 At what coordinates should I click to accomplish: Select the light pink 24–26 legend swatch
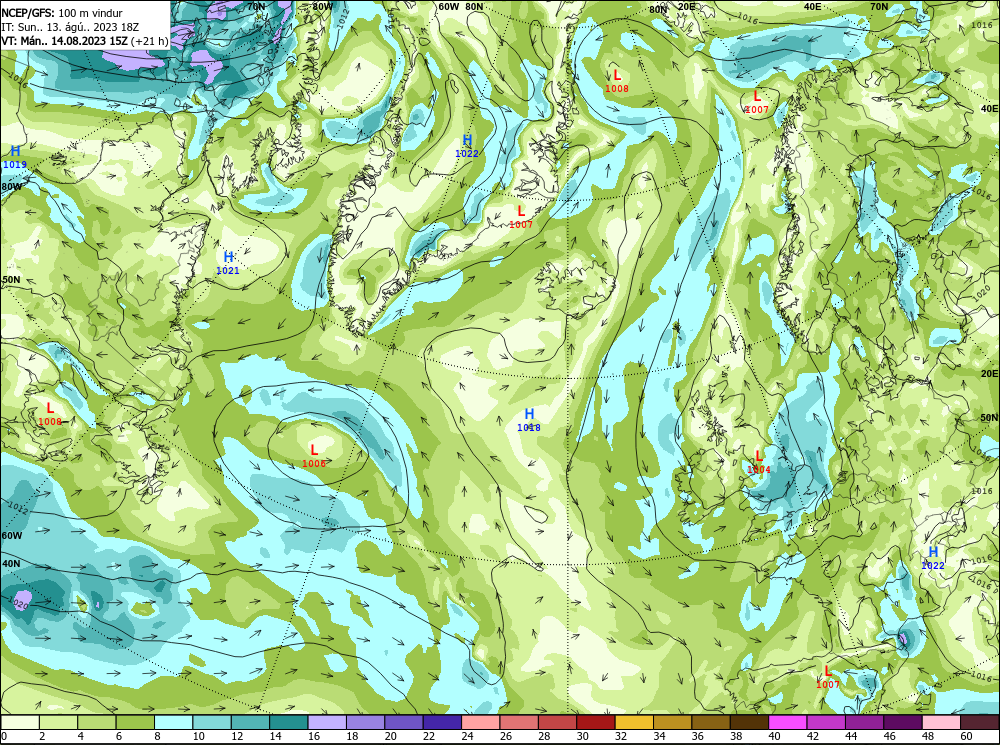480,722
